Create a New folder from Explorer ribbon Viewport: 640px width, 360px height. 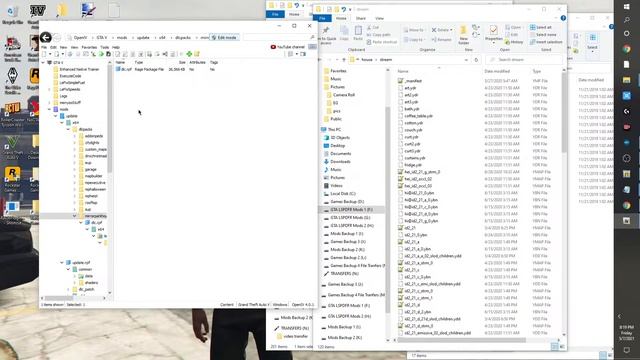pos(463,35)
